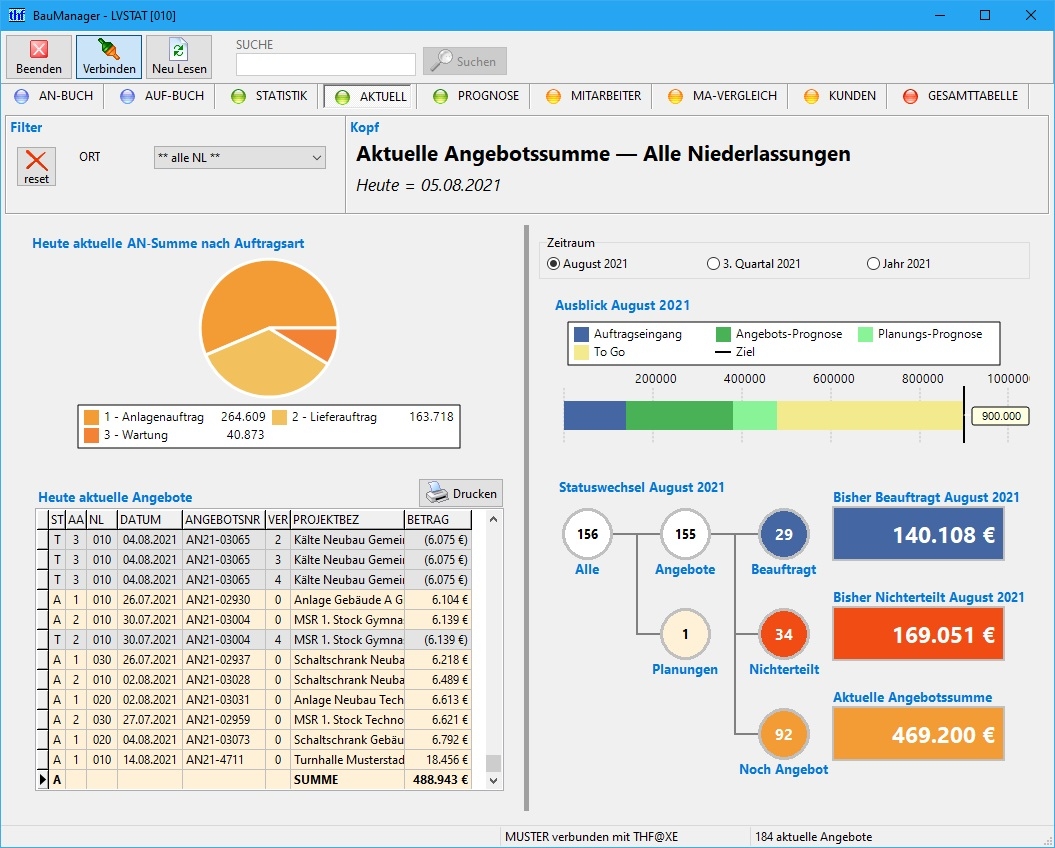Click the Auftragseingang legend swatch

click(581, 334)
